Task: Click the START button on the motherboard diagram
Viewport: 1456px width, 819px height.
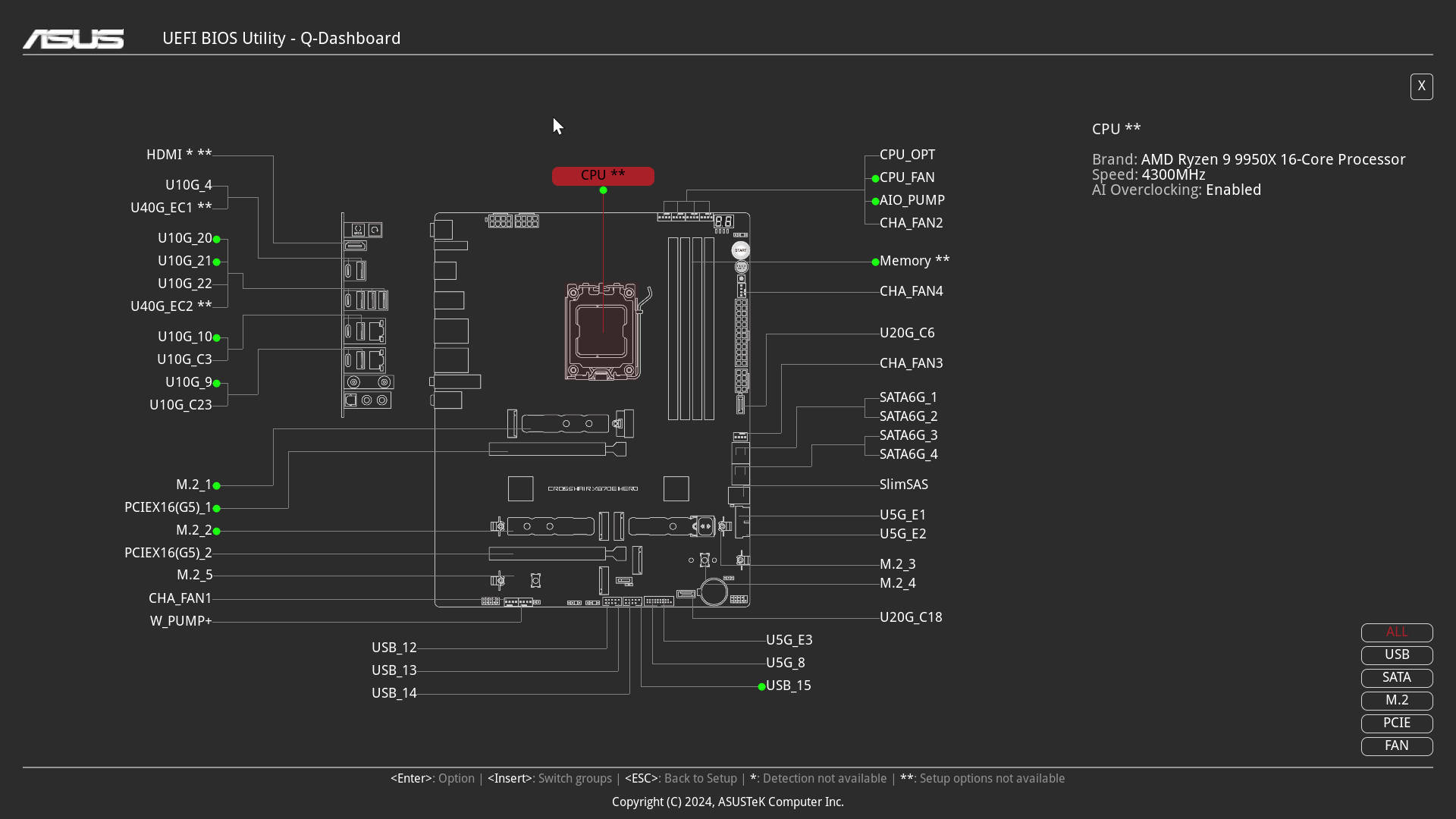Action: (740, 249)
